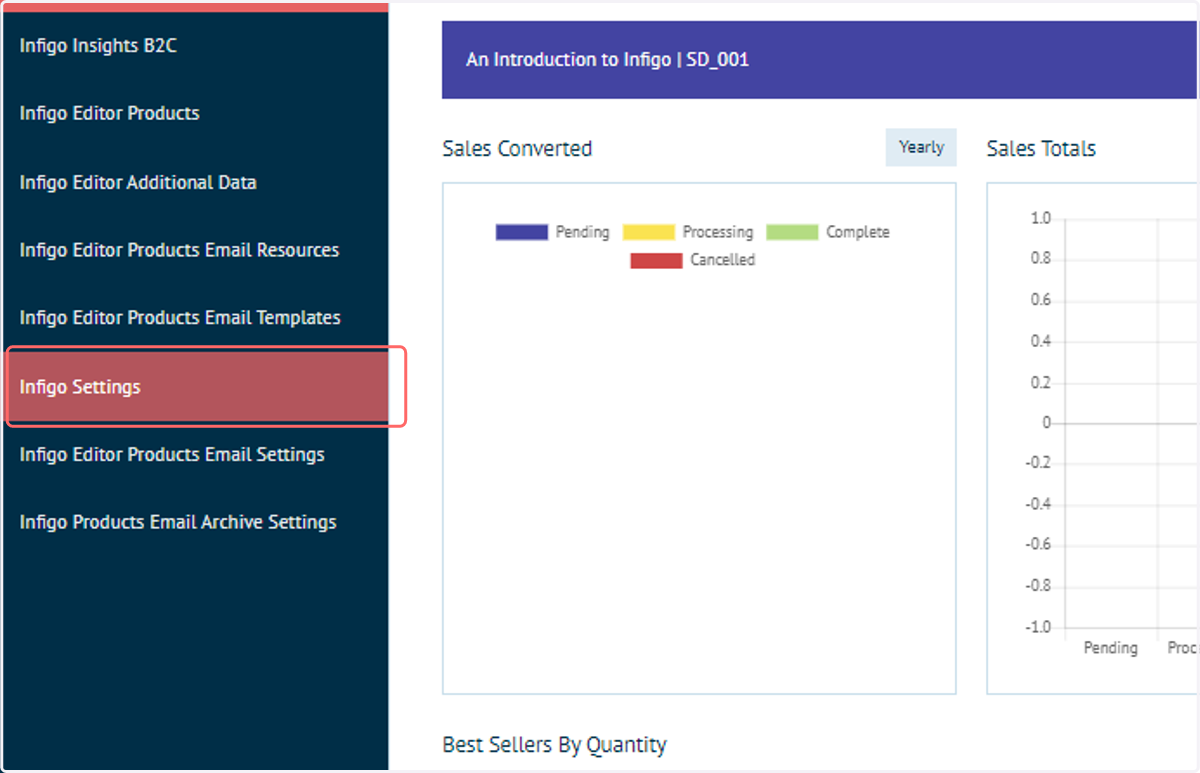Click the Sales Converted heading
The image size is (1200, 773).
[x=517, y=148]
